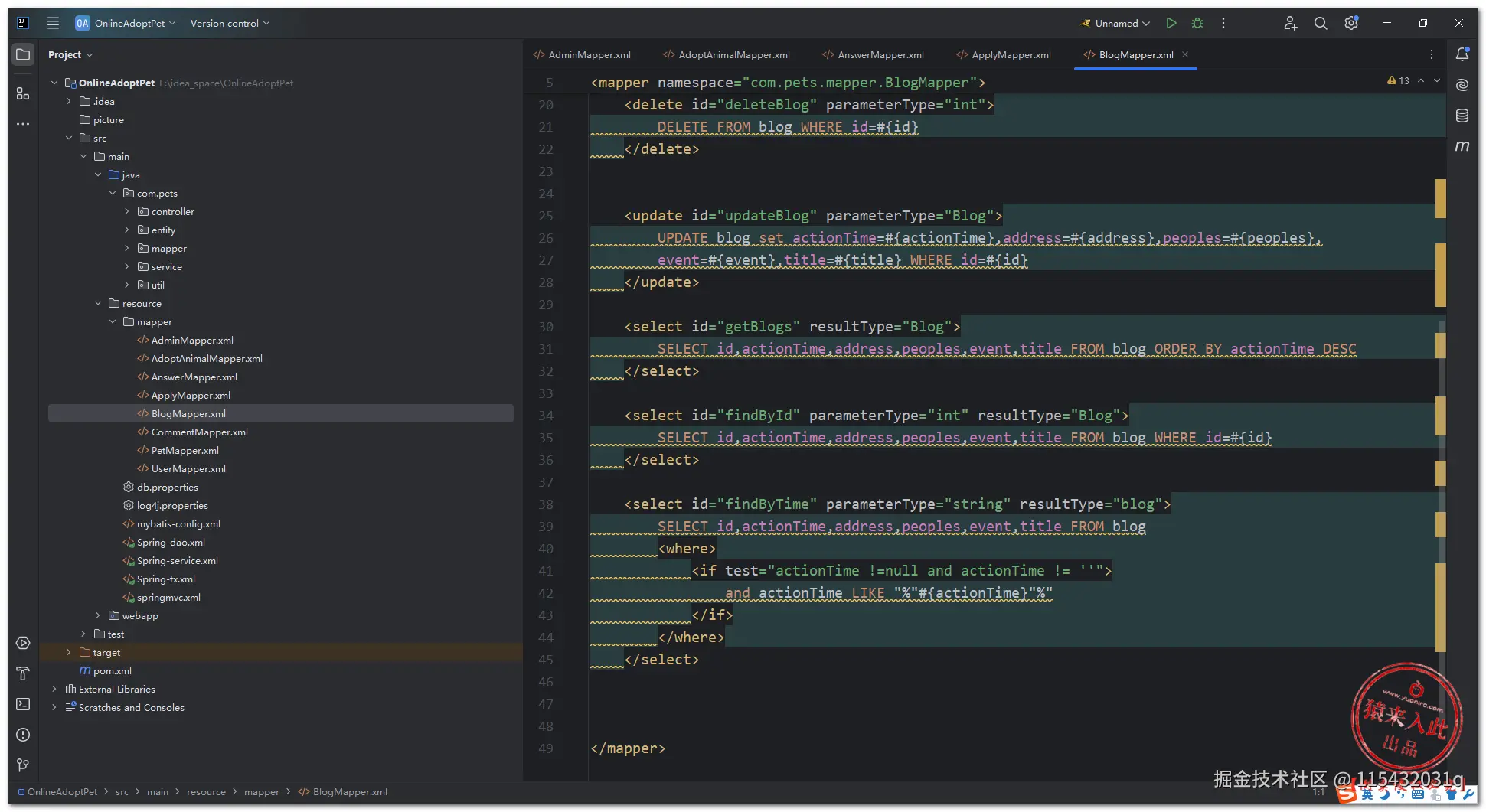This screenshot has width=1486, height=812.
Task: Open the Database tool window
Action: coord(1462,116)
